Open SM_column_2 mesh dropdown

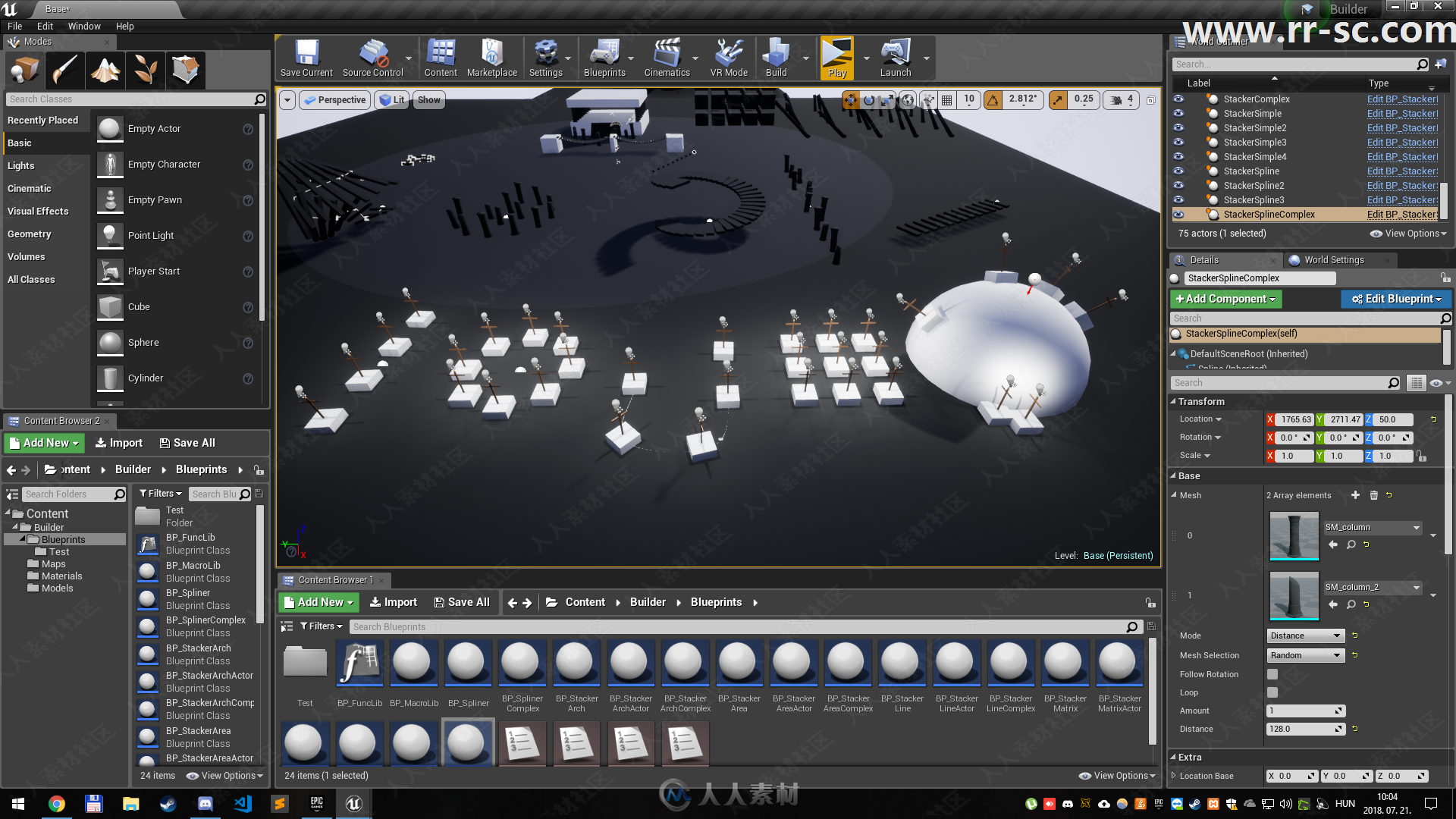point(1373,588)
